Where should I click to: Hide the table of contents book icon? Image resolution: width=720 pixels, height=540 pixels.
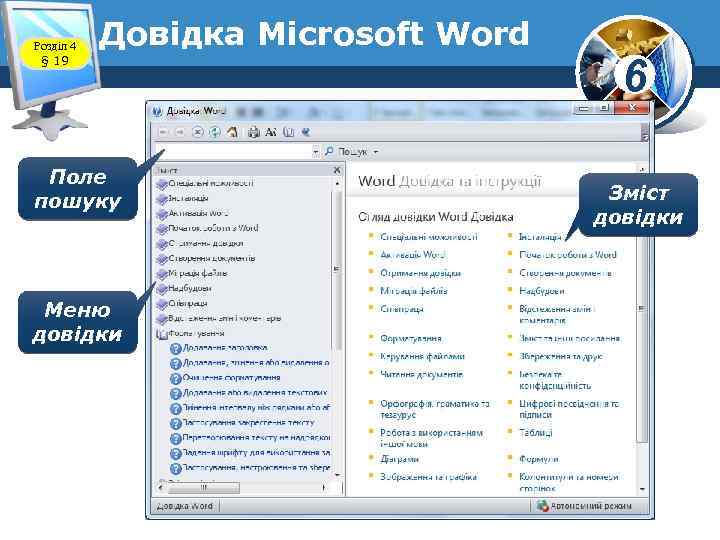tap(288, 132)
